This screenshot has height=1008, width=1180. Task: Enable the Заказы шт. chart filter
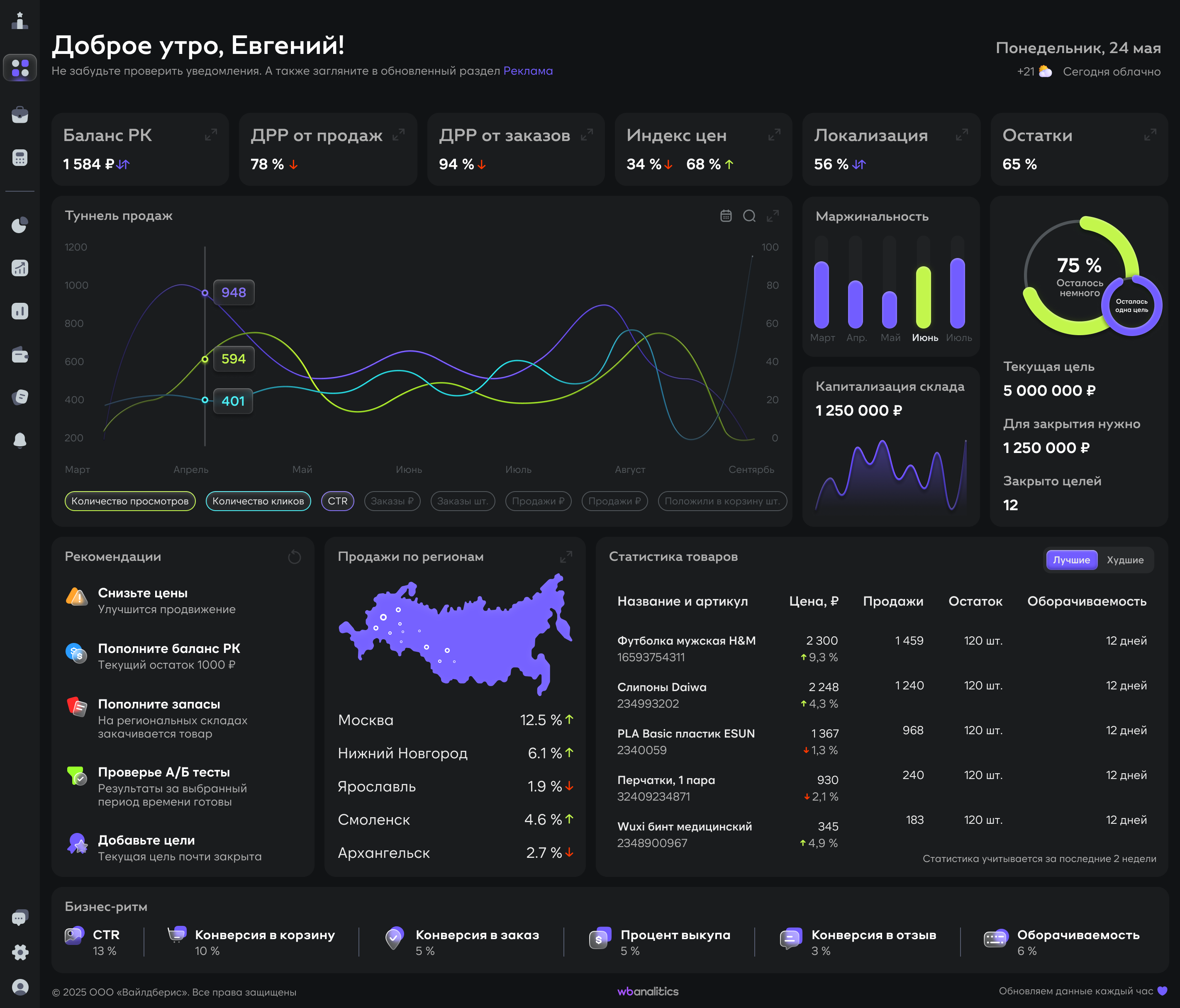pos(463,501)
